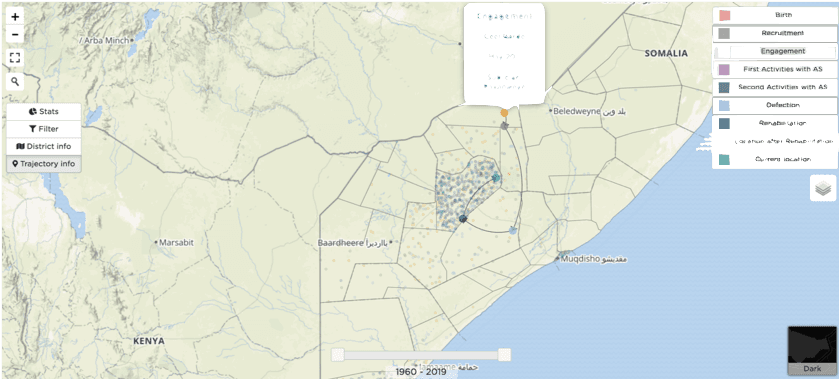Image resolution: width=839 pixels, height=379 pixels.
Task: Toggle the Rehabilitation legend entry
Action: click(774, 123)
